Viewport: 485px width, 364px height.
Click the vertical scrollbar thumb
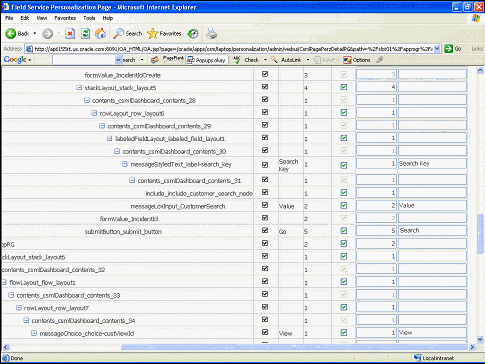(480, 234)
